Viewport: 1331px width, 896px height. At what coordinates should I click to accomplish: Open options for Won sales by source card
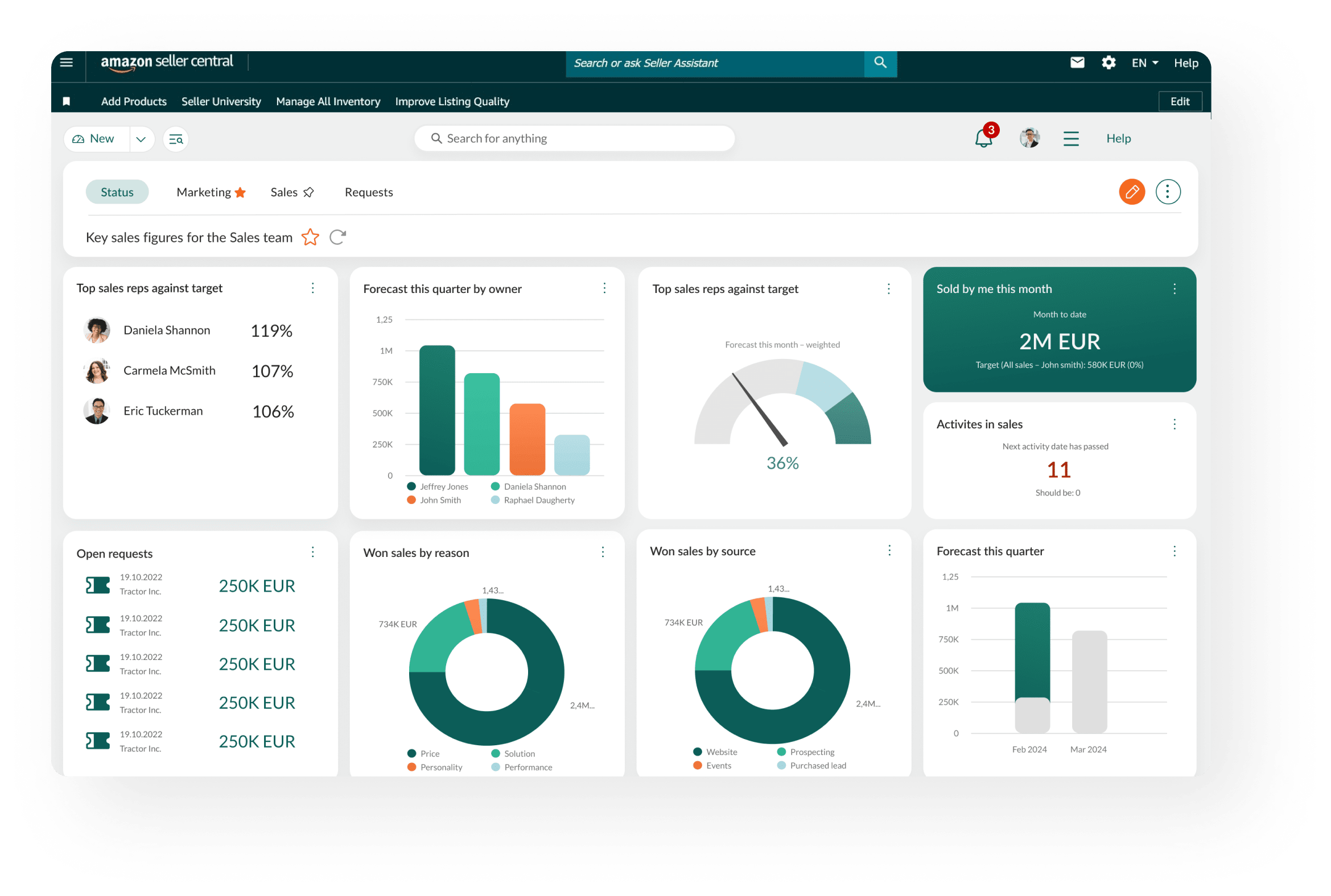889,550
